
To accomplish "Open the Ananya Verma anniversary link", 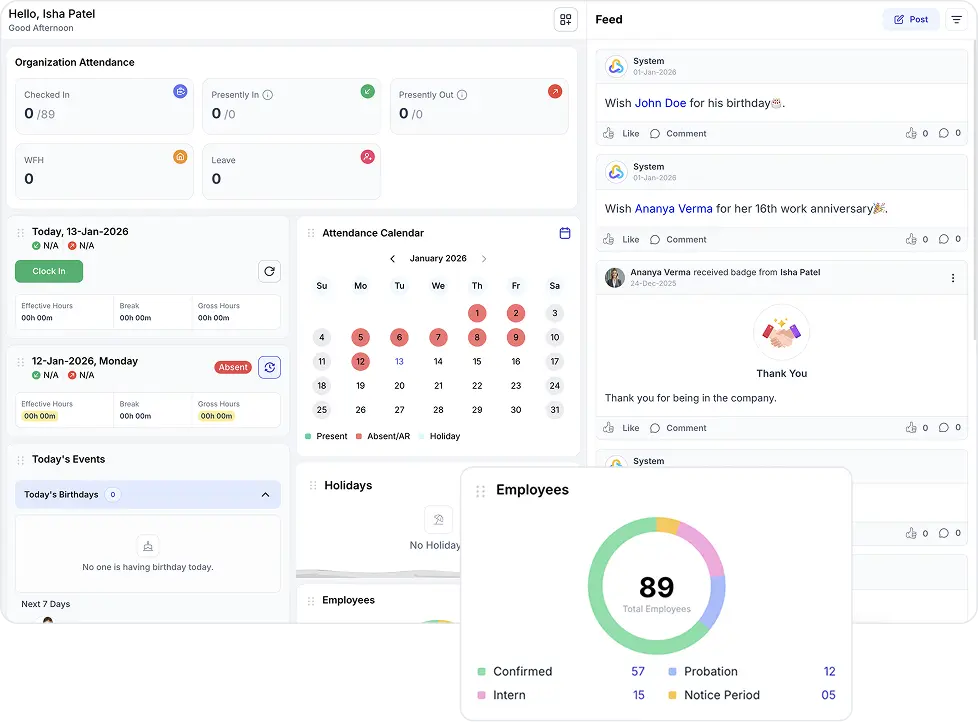I will click(x=673, y=209).
